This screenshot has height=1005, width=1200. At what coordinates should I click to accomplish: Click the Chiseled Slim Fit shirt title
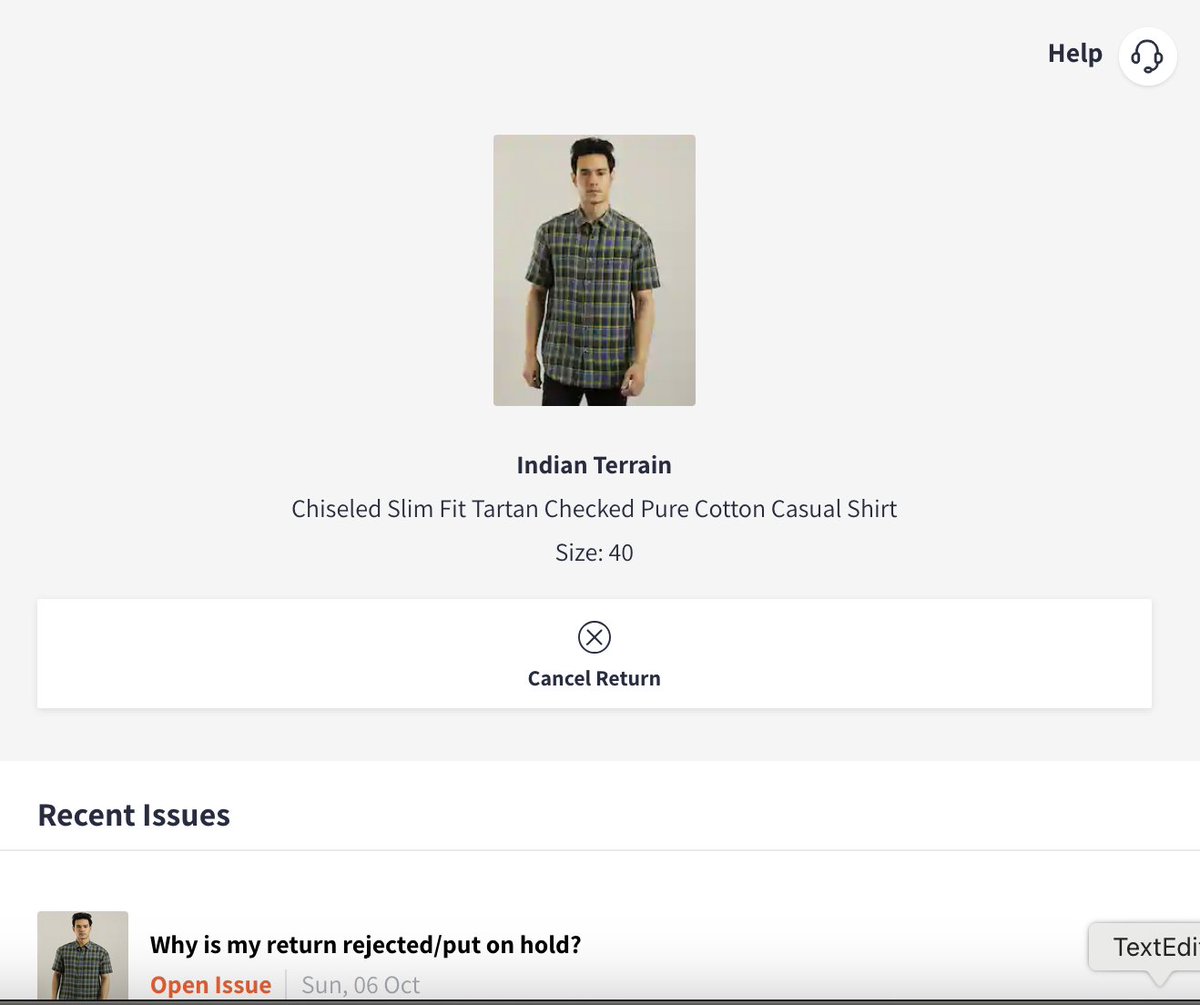click(x=594, y=508)
